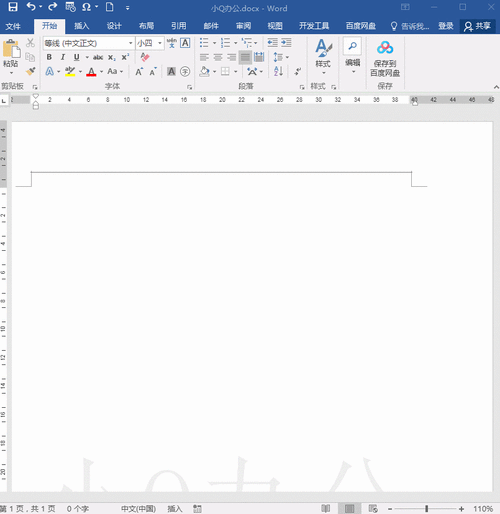This screenshot has width=500, height=514.
Task: Click the 登录 sign-in link
Action: (446, 26)
